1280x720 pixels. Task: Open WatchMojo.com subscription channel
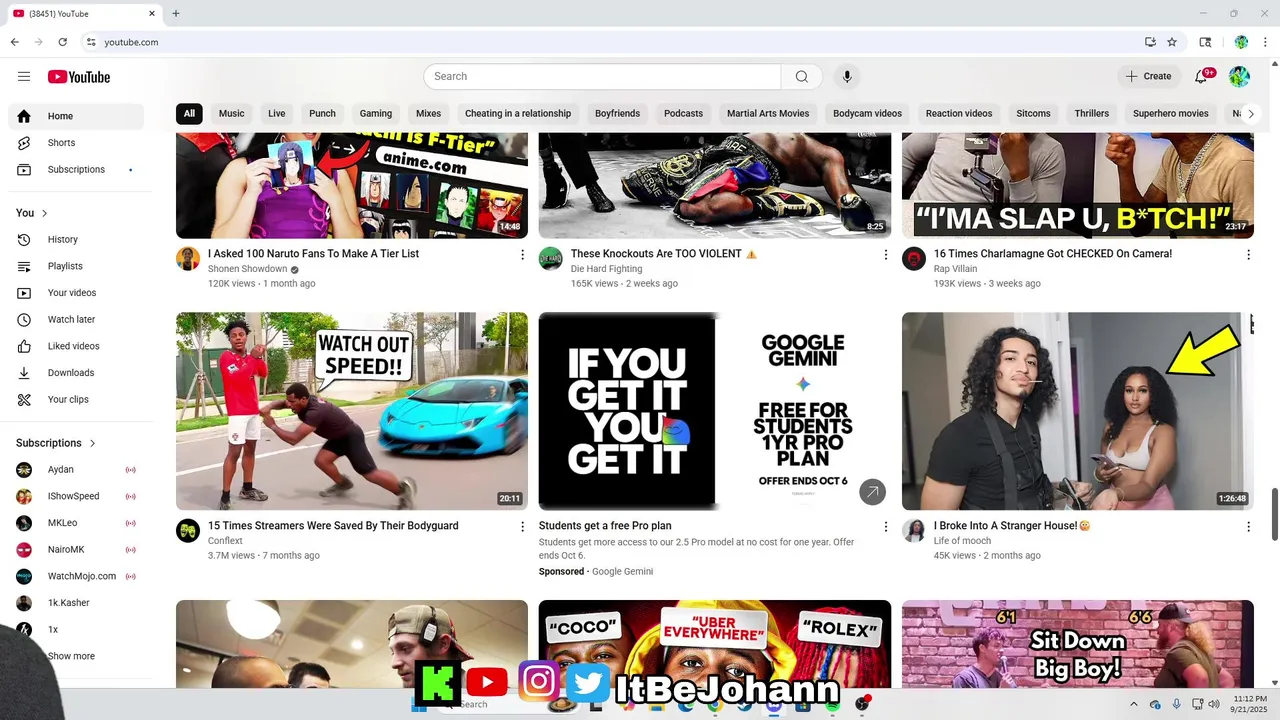pyautogui.click(x=76, y=576)
